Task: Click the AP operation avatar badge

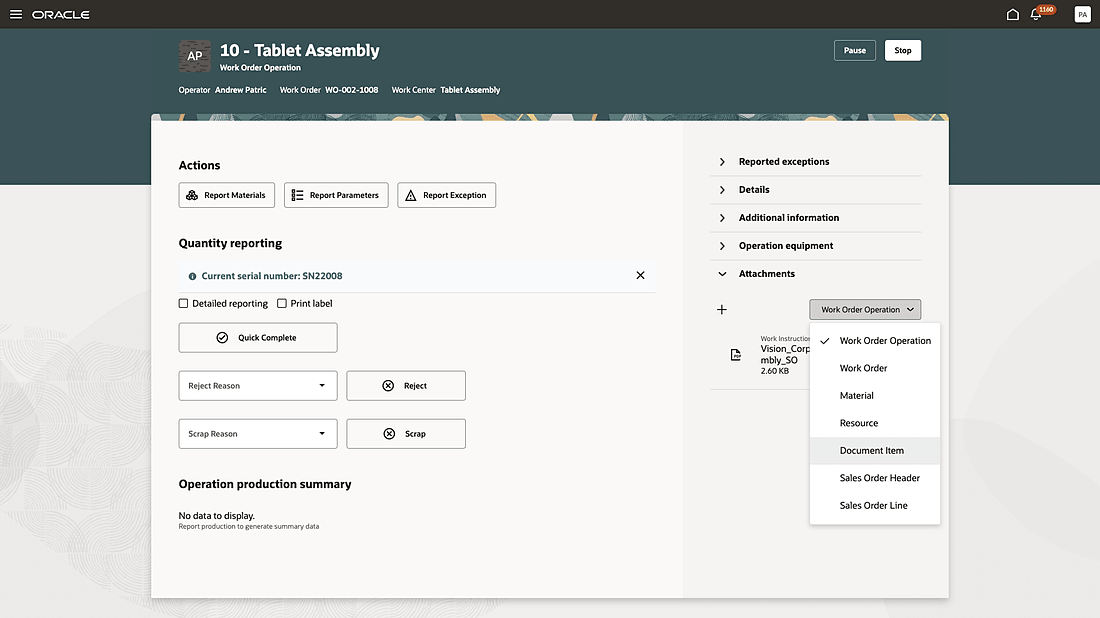Action: (194, 56)
